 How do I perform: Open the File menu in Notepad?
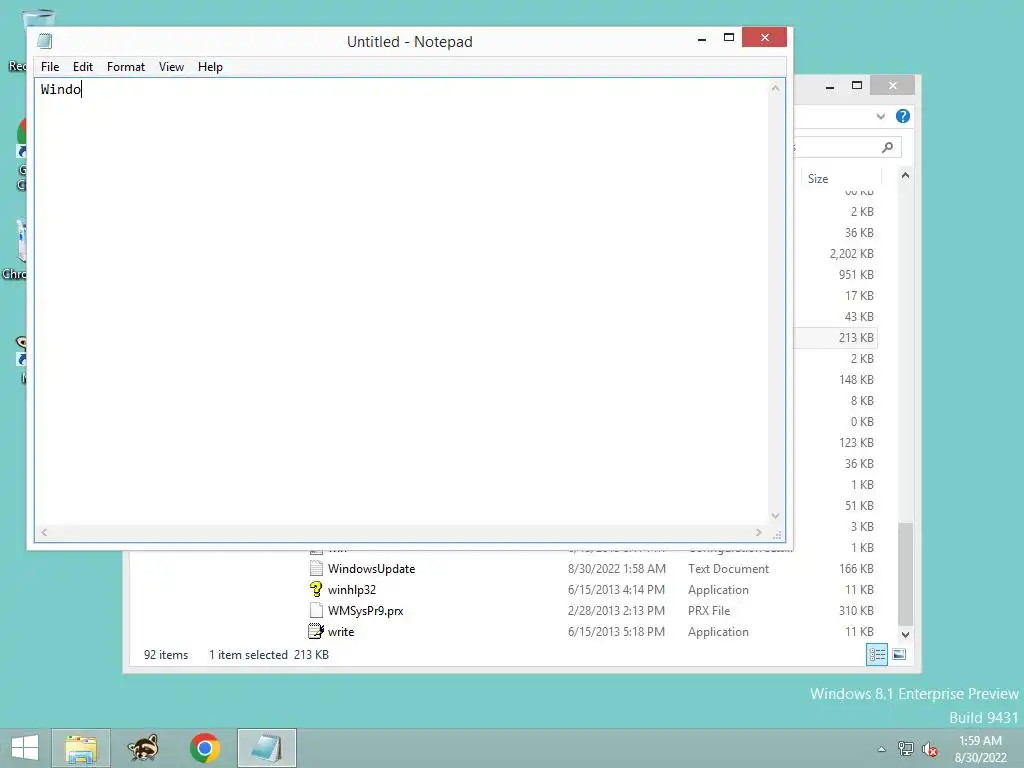[x=50, y=67]
